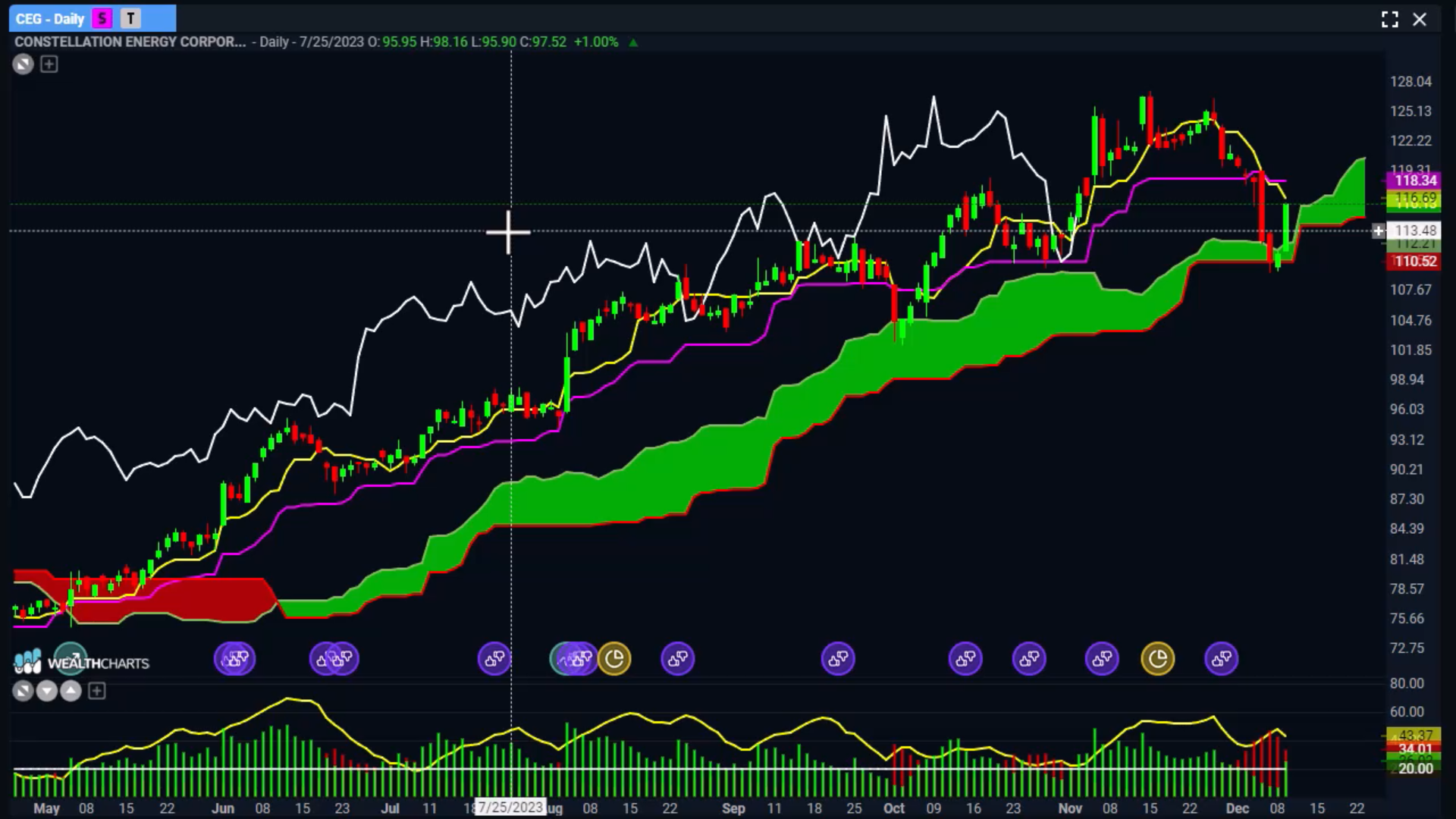Click the May label on time axis

tap(46, 808)
